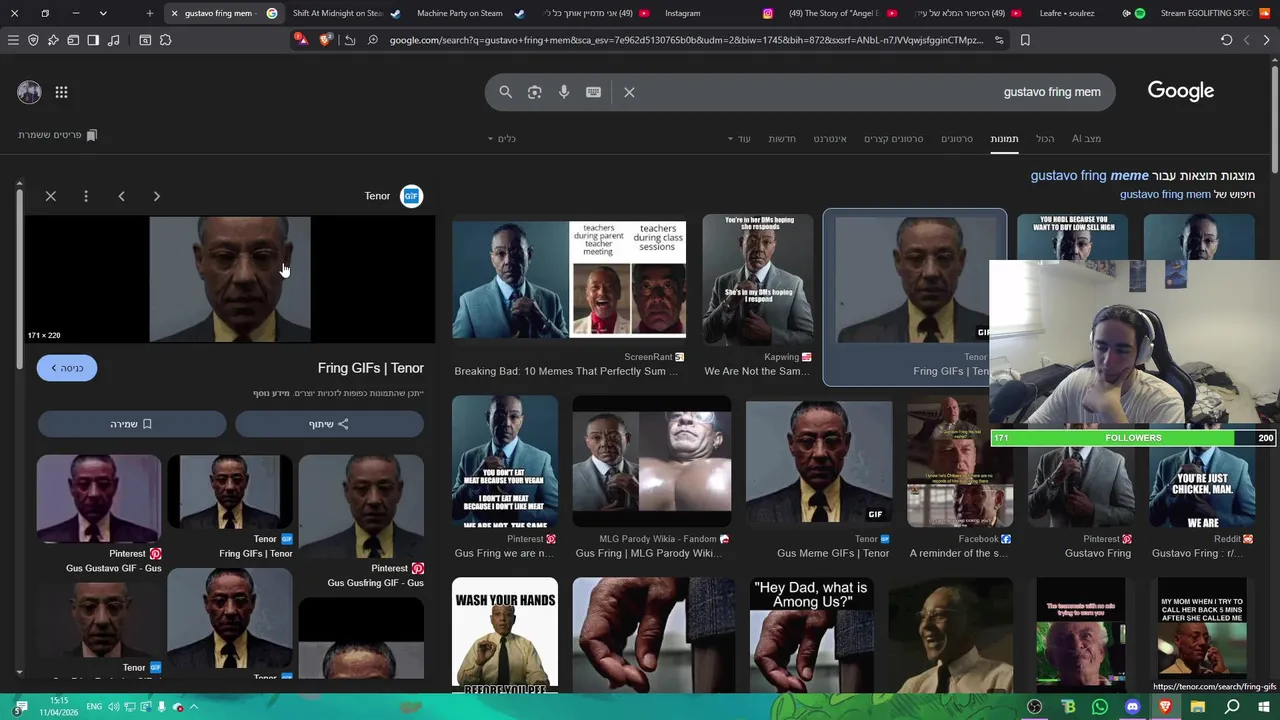
Task: Open Gus Fring MLG Parody Wiki result
Action: [x=652, y=461]
